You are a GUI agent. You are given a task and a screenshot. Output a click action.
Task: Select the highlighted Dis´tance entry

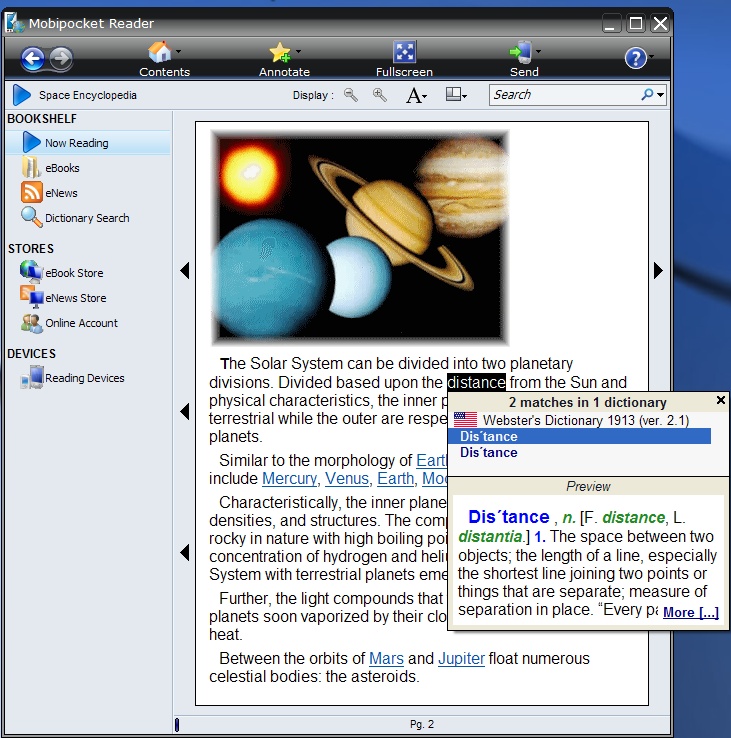pos(579,436)
